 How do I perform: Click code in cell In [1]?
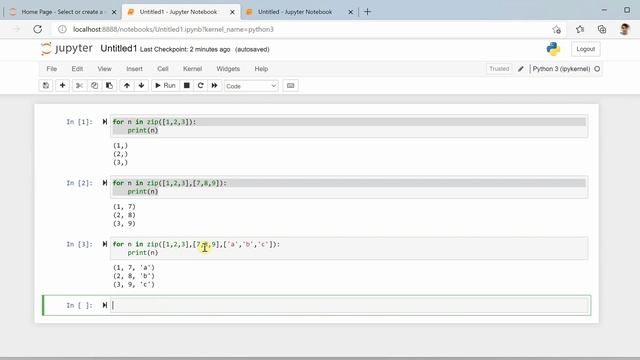click(x=349, y=126)
